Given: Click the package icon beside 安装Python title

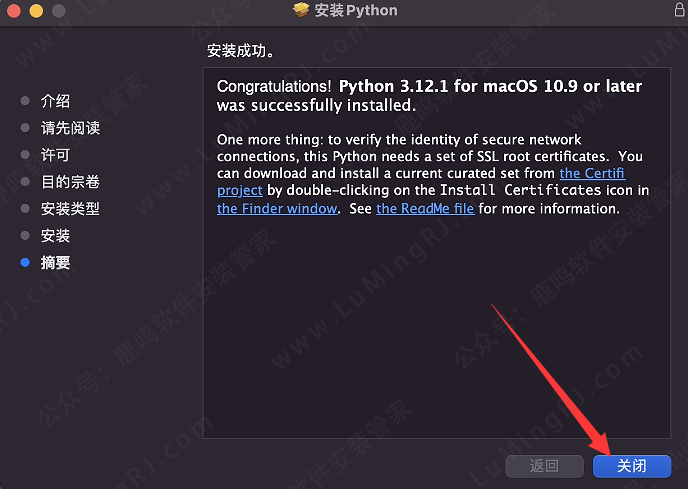Looking at the screenshot, I should tap(301, 10).
